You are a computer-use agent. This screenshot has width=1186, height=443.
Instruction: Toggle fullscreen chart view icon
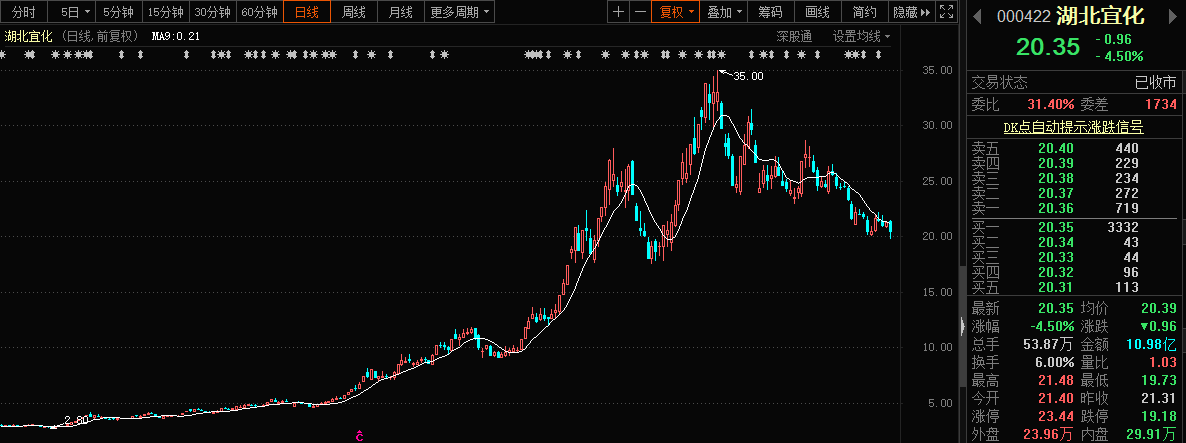pyautogui.click(x=946, y=11)
